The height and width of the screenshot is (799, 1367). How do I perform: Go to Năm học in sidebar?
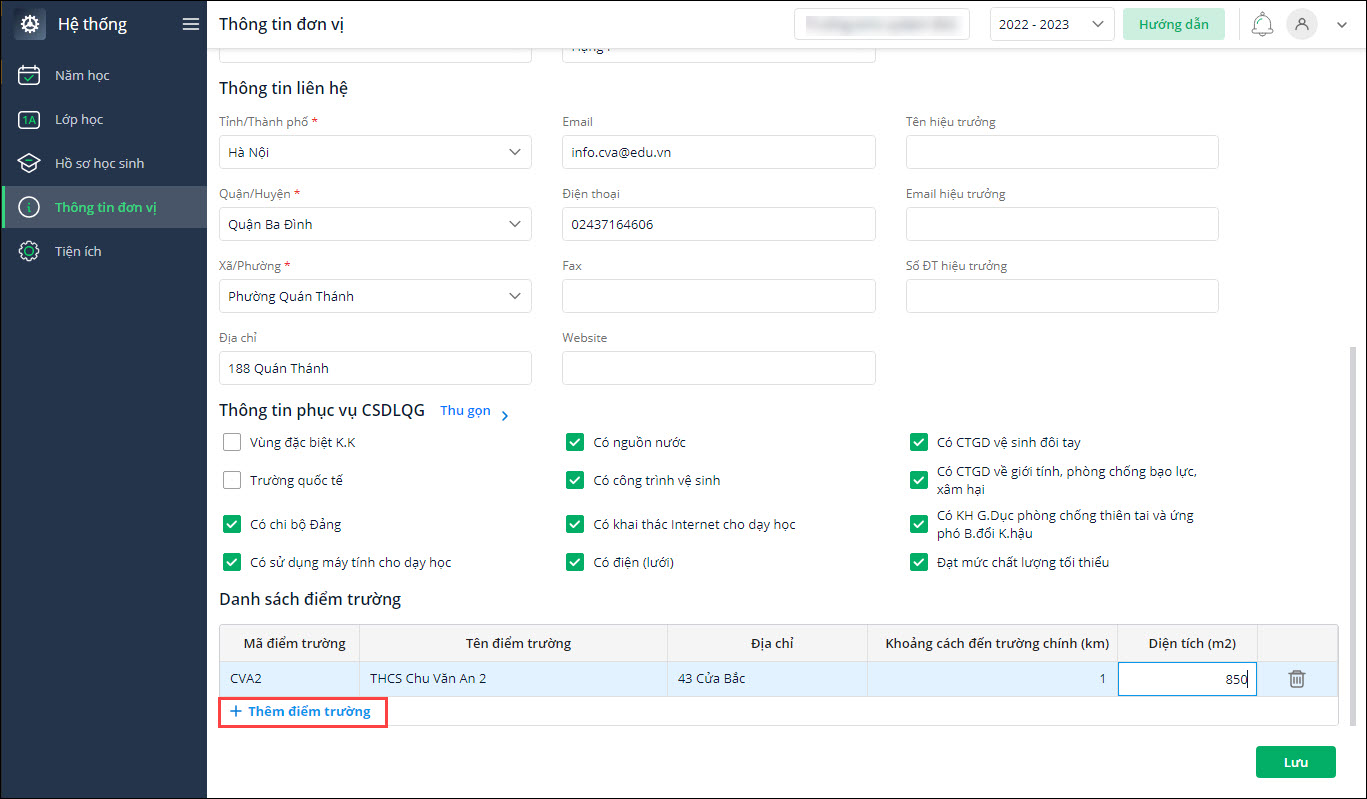pyautogui.click(x=104, y=75)
